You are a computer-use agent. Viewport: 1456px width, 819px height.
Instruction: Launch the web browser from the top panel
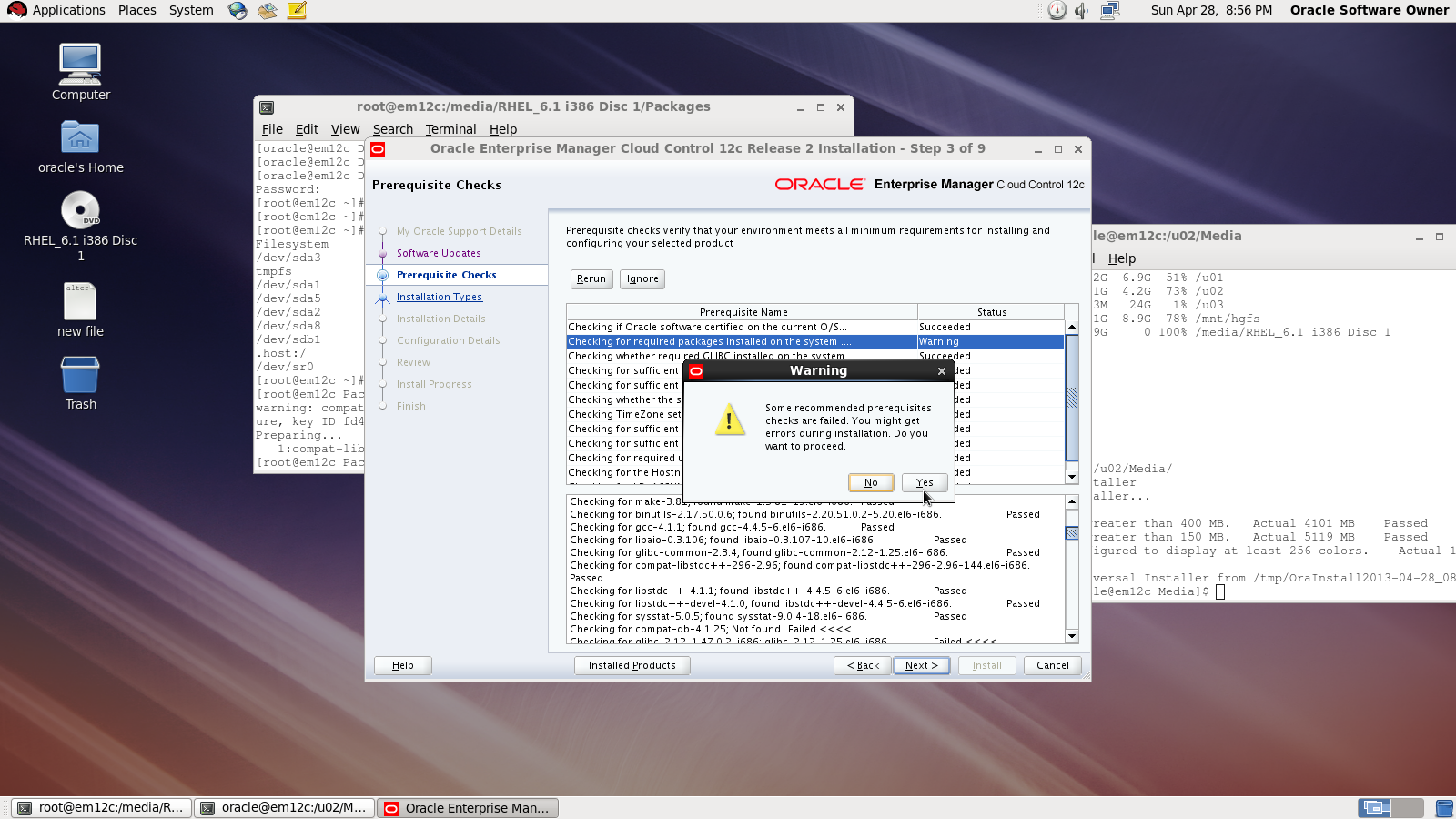[237, 11]
